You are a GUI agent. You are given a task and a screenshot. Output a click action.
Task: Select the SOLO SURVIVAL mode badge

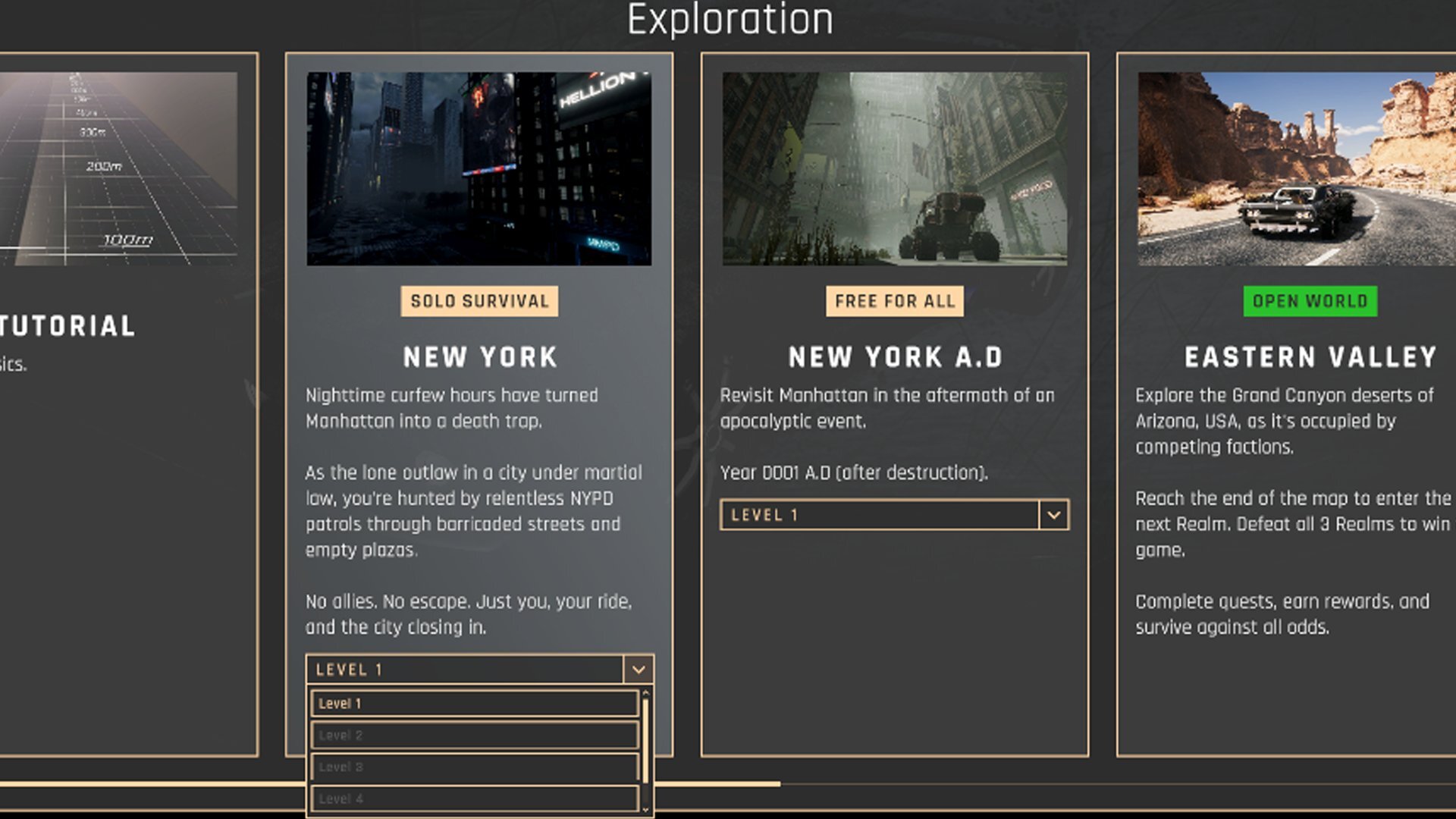click(x=479, y=301)
